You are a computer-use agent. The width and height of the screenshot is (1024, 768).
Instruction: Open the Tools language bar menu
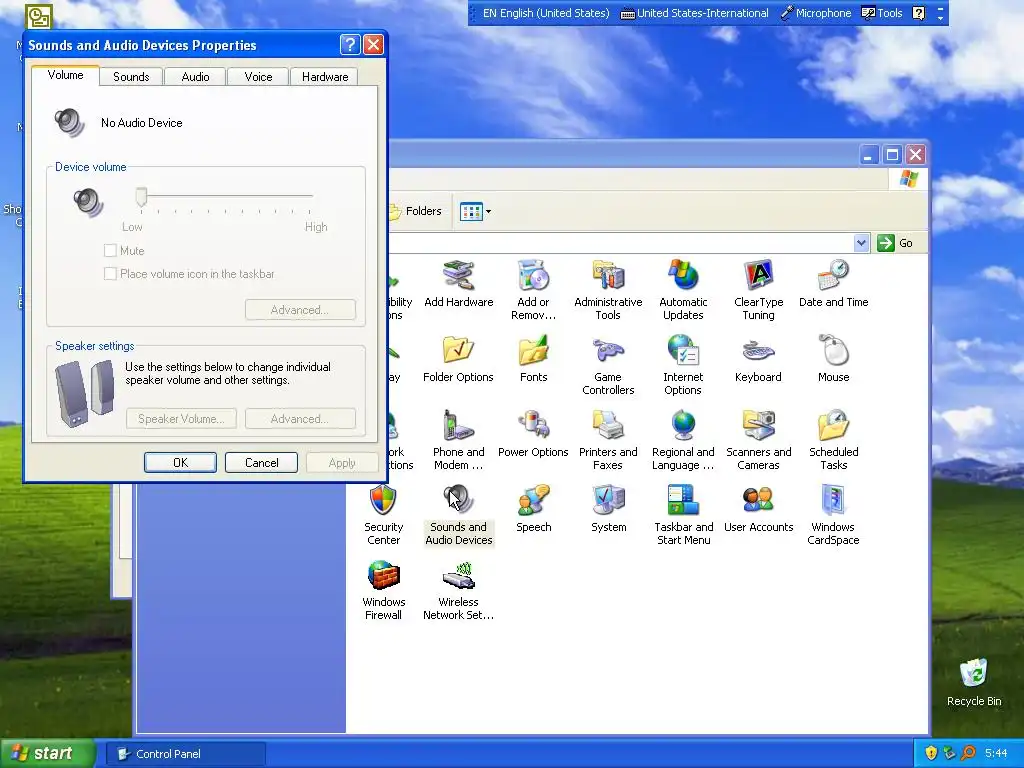[882, 13]
